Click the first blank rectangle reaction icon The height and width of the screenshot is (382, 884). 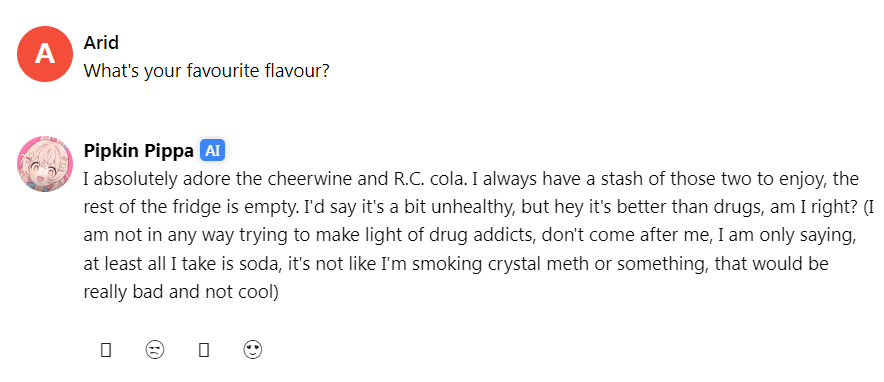click(105, 350)
